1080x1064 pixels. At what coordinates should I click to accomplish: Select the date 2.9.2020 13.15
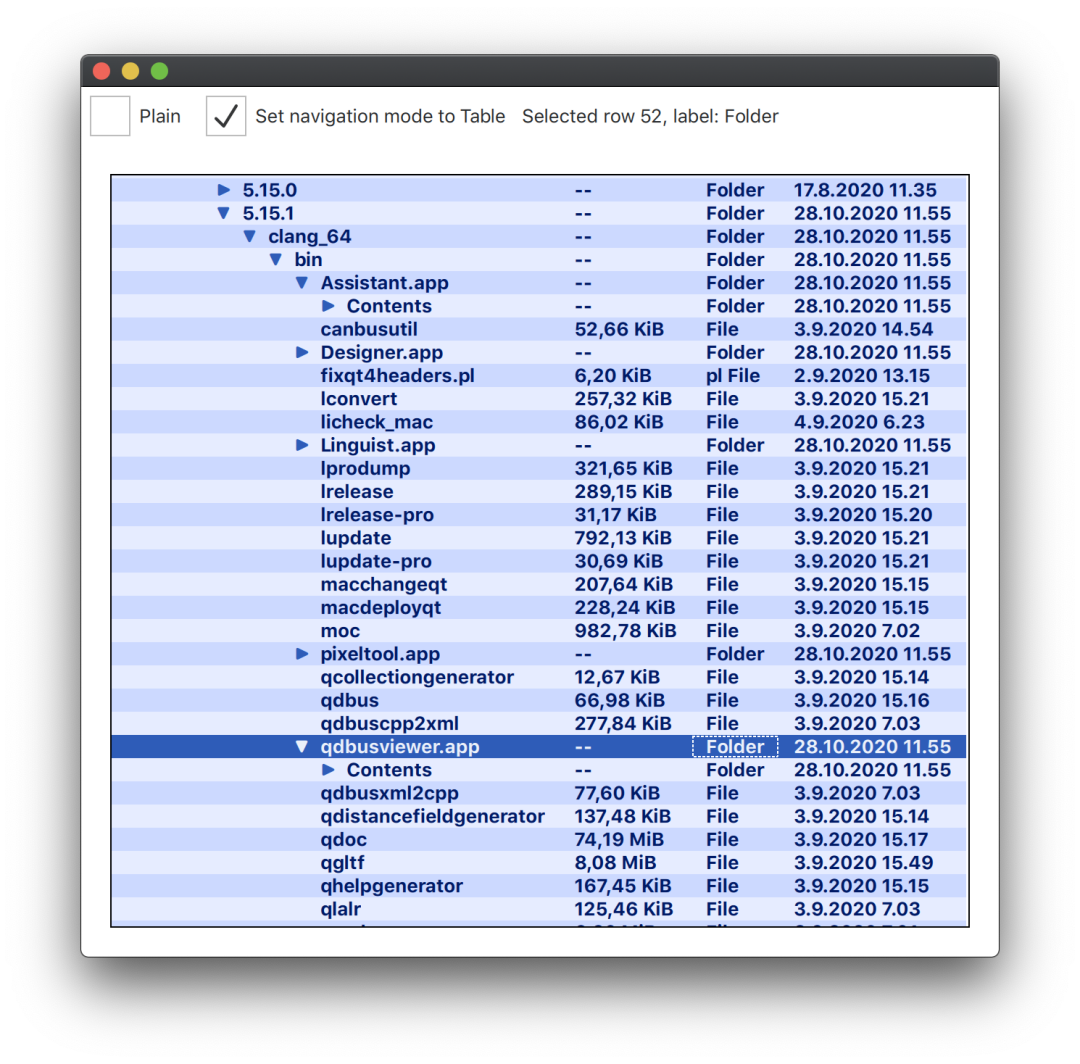(x=862, y=375)
